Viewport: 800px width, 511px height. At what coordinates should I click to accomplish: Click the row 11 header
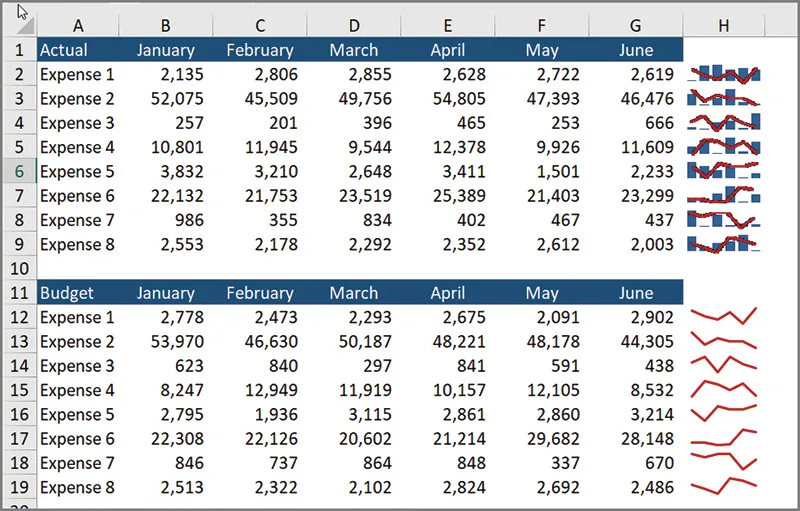point(19,293)
